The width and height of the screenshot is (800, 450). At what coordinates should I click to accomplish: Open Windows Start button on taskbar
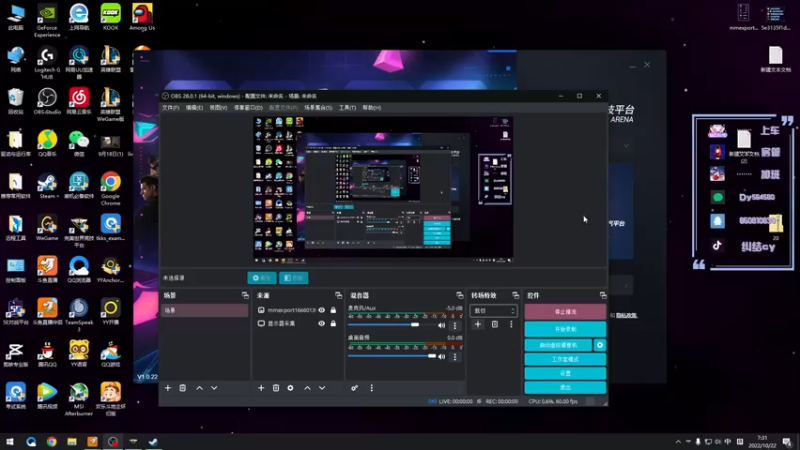(10, 442)
